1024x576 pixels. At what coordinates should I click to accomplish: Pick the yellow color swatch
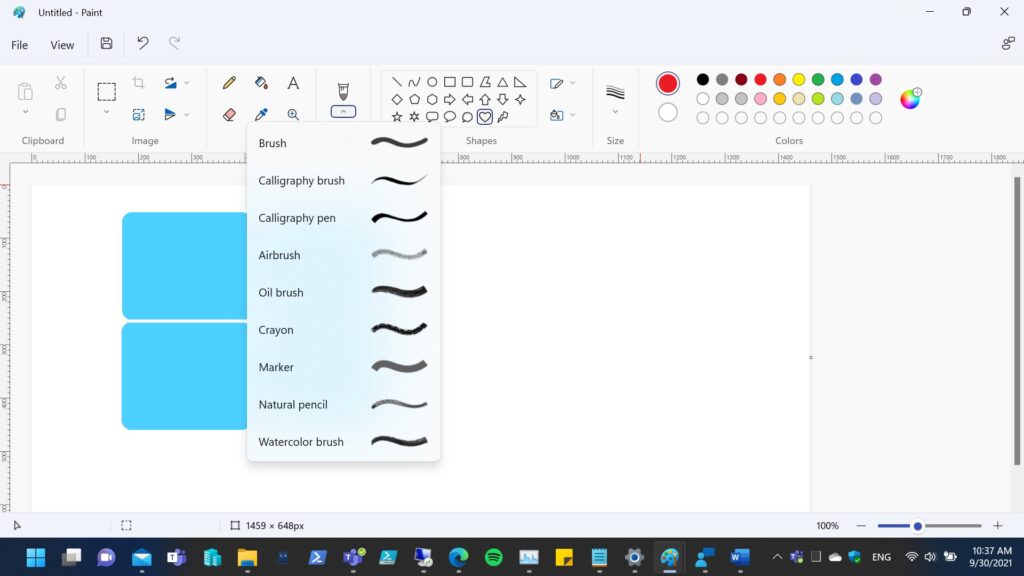coord(799,80)
